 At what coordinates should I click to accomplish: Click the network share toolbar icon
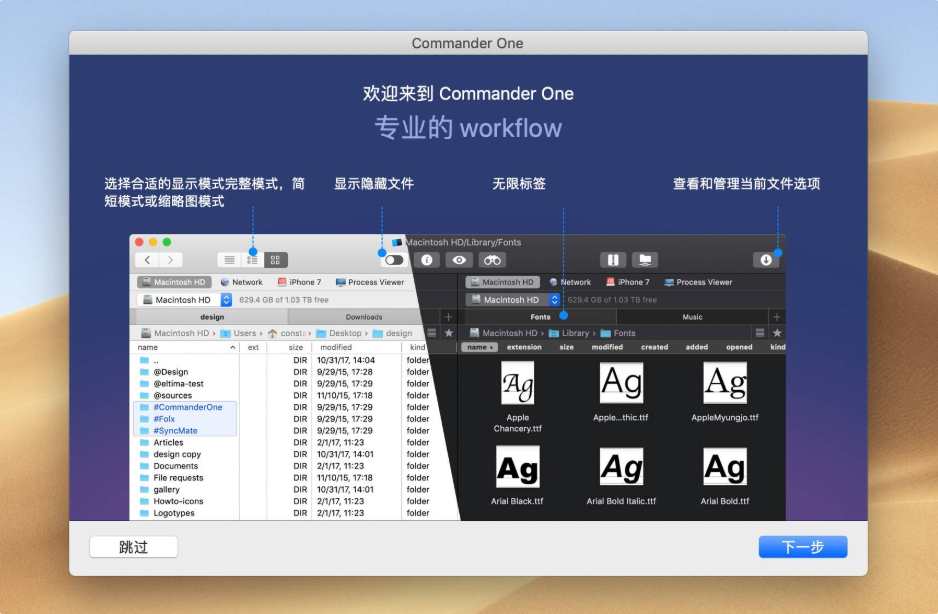click(645, 260)
